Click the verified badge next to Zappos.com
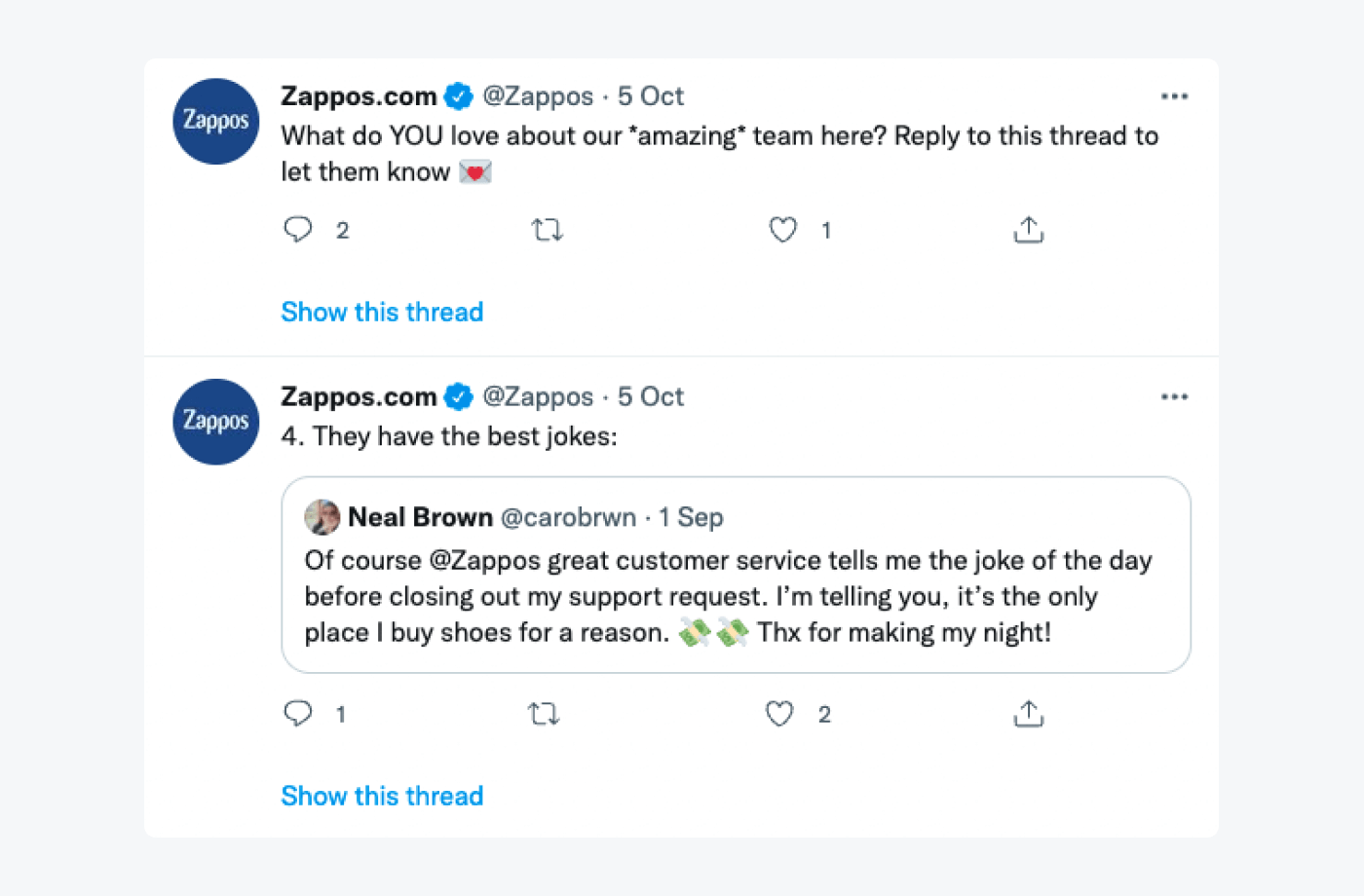This screenshot has height=896, width=1364. pos(458,95)
